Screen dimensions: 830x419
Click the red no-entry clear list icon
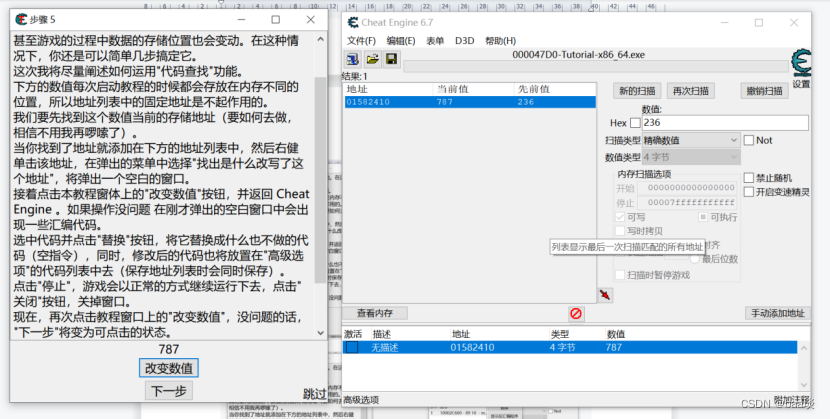[576, 314]
